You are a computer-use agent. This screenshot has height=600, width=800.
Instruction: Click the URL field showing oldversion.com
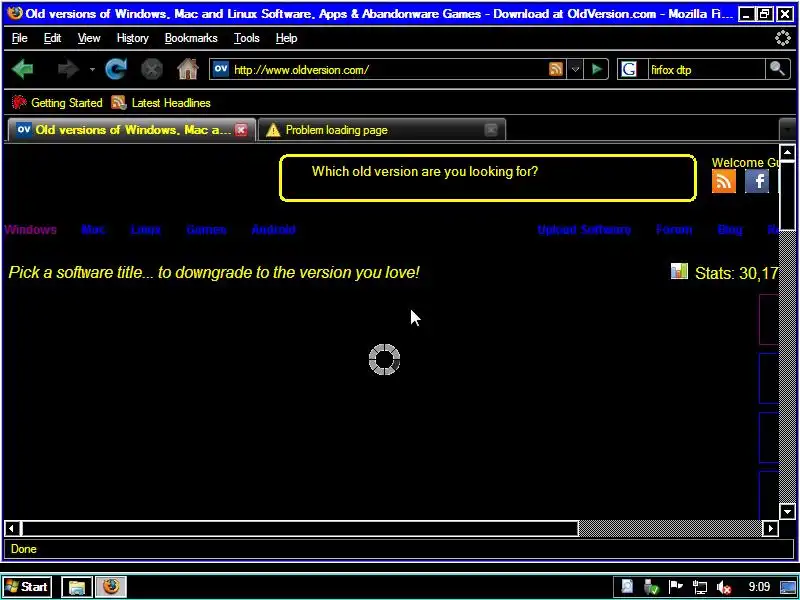pos(388,70)
